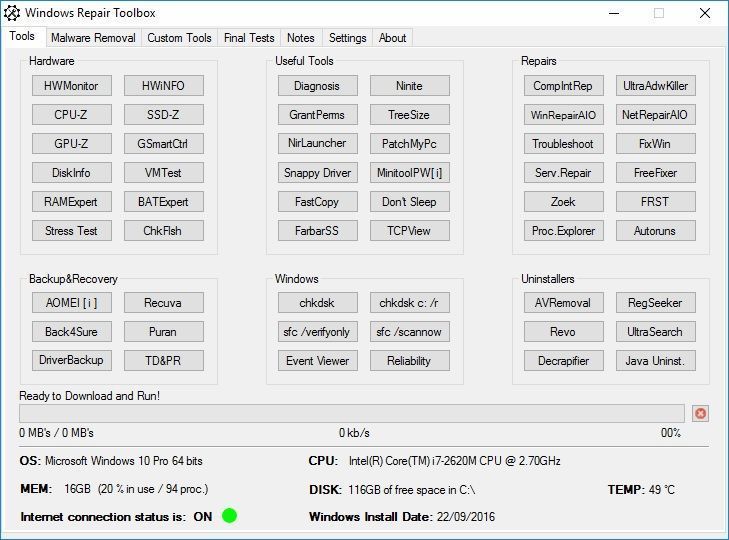Click Serv.Repair button
Image resolution: width=729 pixels, height=540 pixels.
(563, 173)
